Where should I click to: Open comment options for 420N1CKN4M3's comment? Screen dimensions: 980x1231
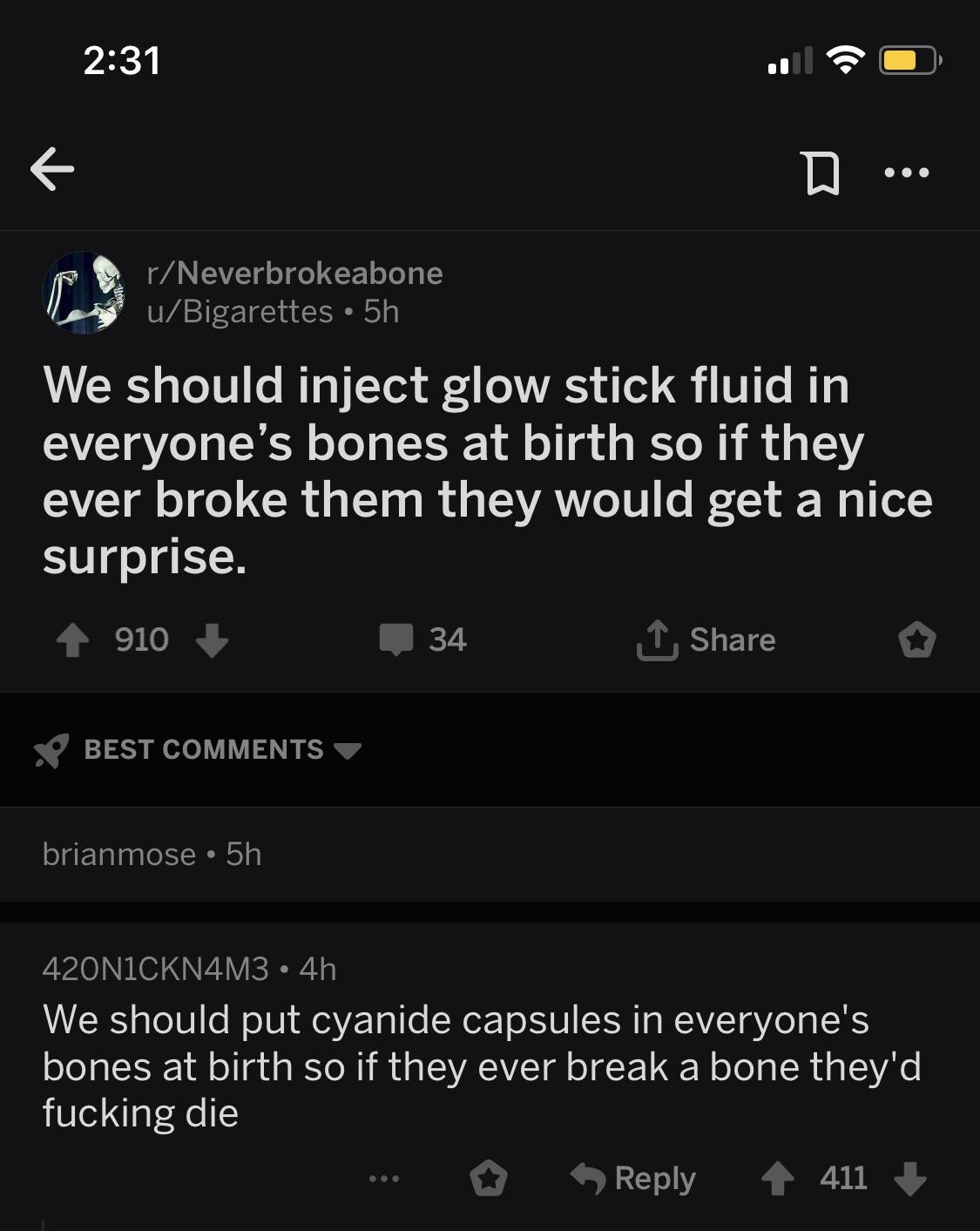(383, 1179)
